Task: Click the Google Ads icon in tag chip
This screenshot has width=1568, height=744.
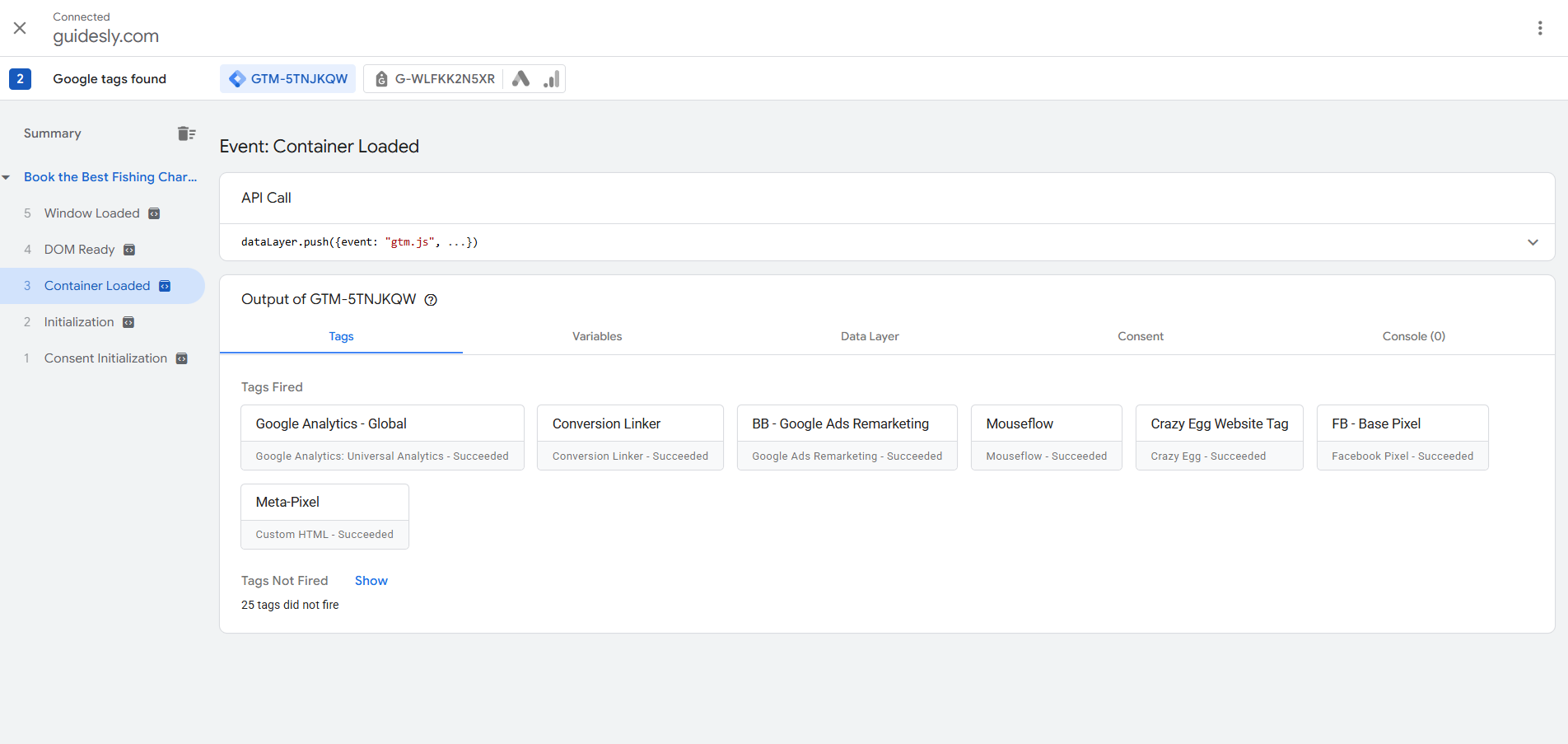Action: pyautogui.click(x=520, y=79)
